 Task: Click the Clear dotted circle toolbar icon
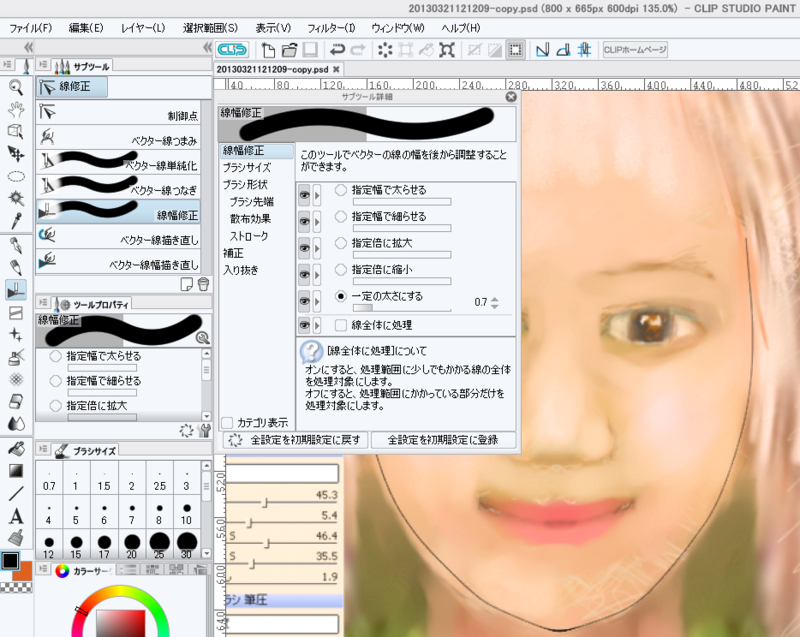pyautogui.click(x=385, y=49)
